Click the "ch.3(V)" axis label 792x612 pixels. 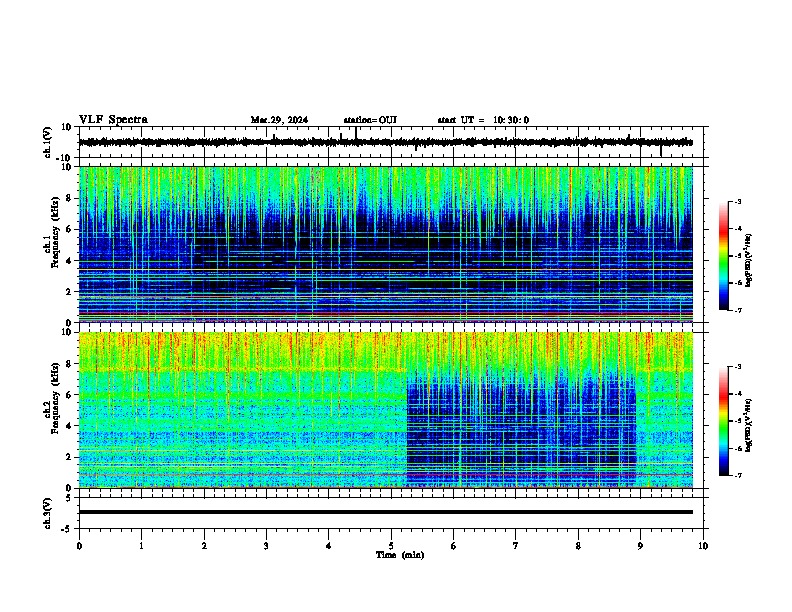(48, 514)
